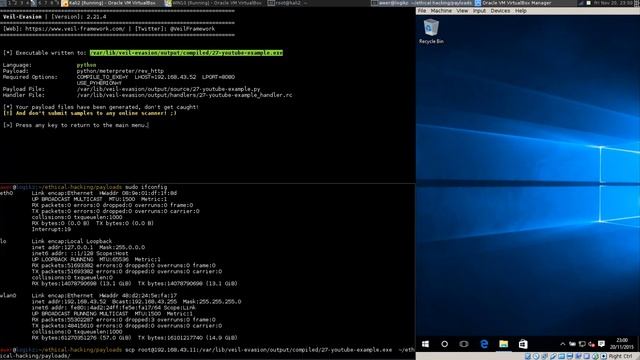Viewport: 640px width, 360px height.
Task: Show hidden tray icons chevron
Action: point(562,344)
